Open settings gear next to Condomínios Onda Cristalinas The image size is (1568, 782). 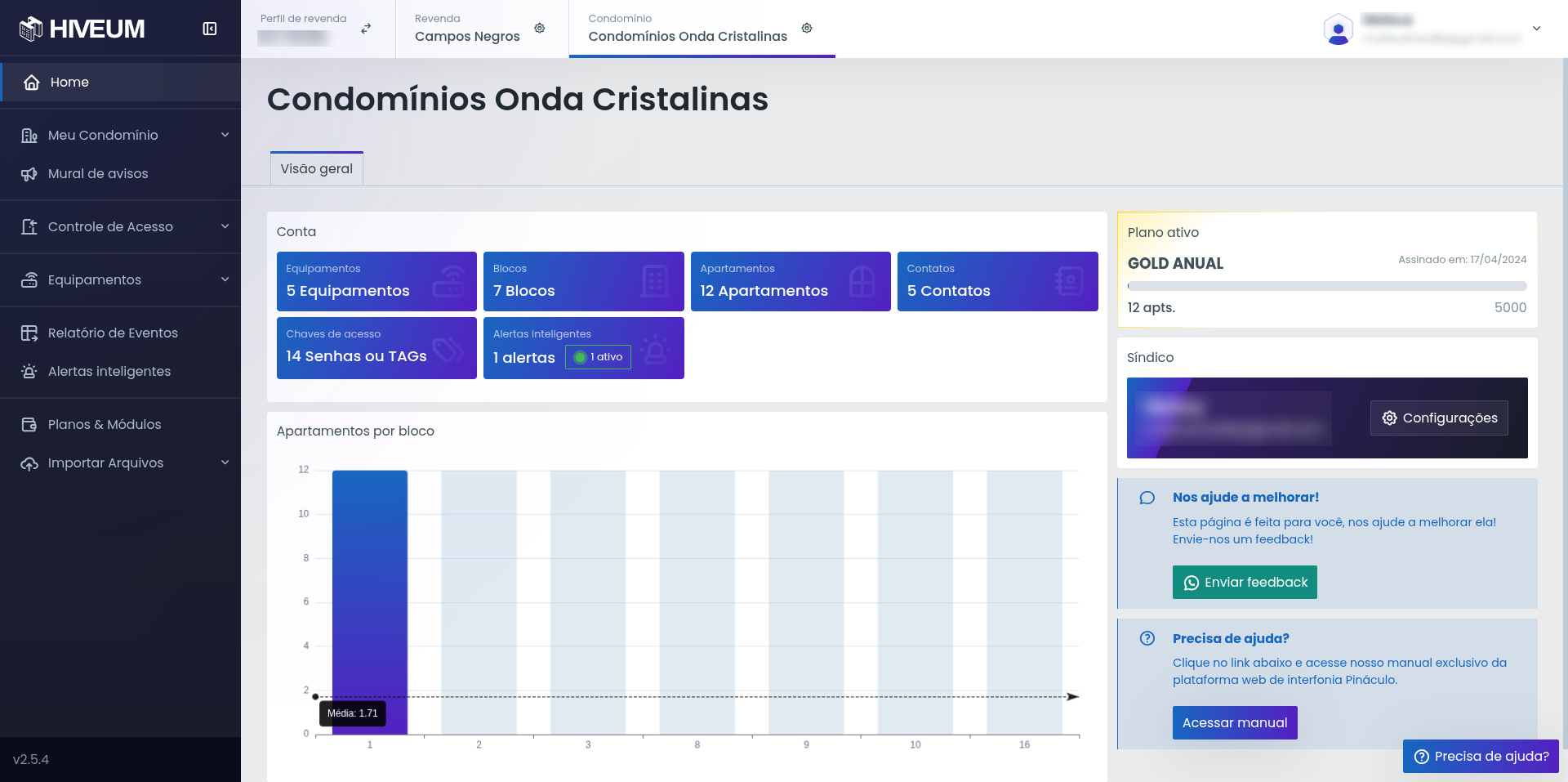pos(807,29)
